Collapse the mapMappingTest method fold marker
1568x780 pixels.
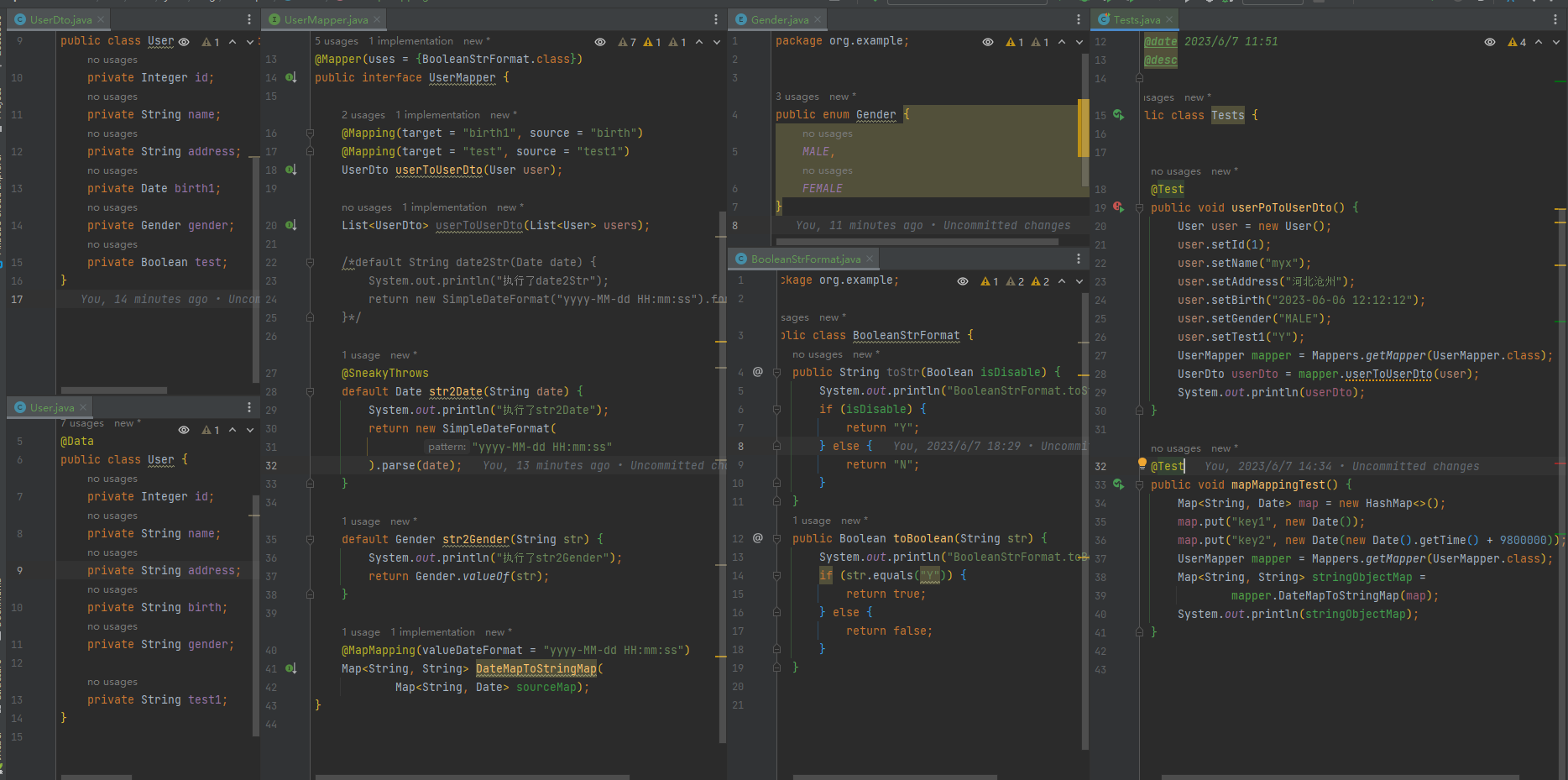1139,484
